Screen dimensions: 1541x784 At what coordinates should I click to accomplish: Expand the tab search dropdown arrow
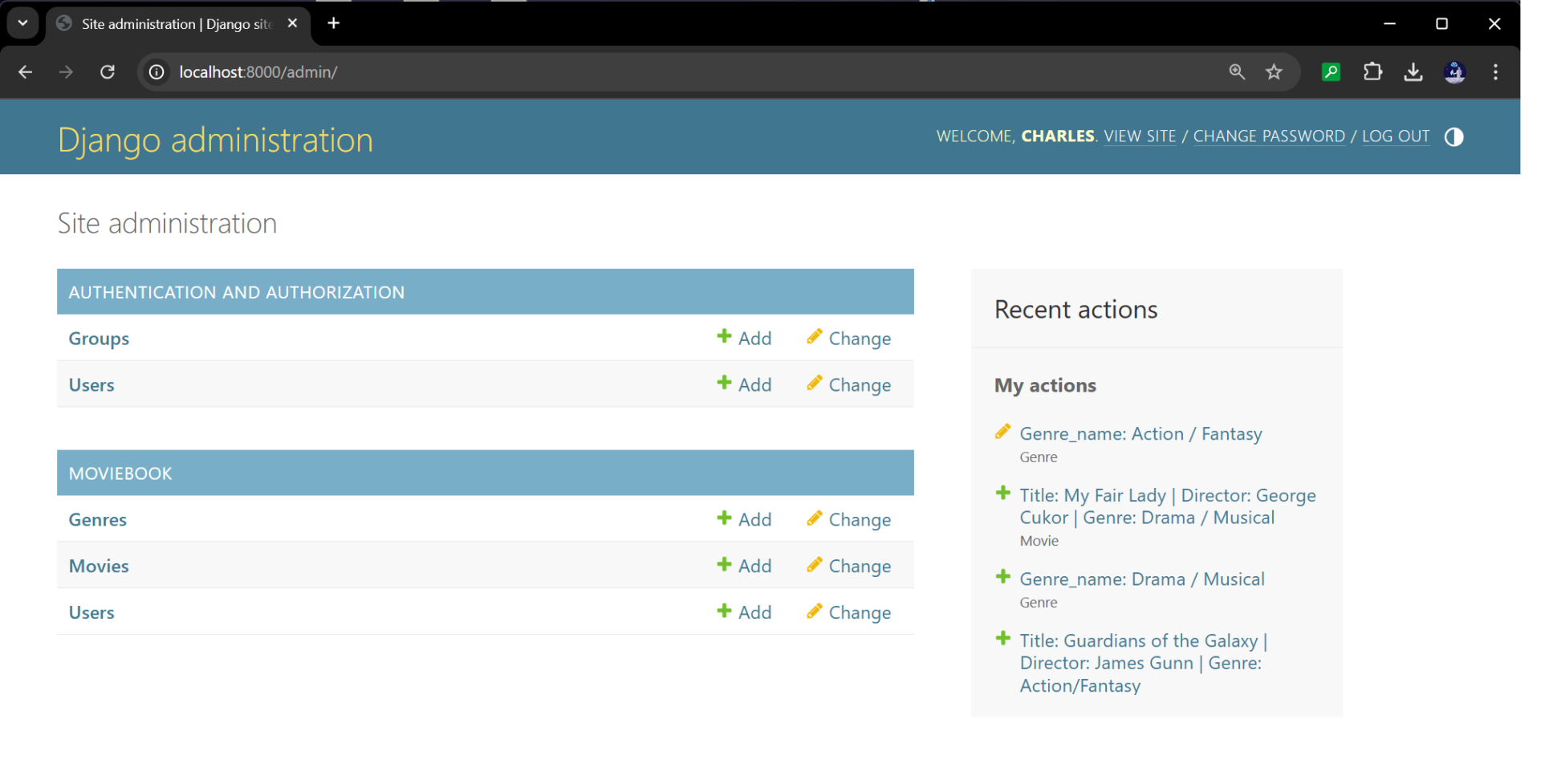click(22, 23)
